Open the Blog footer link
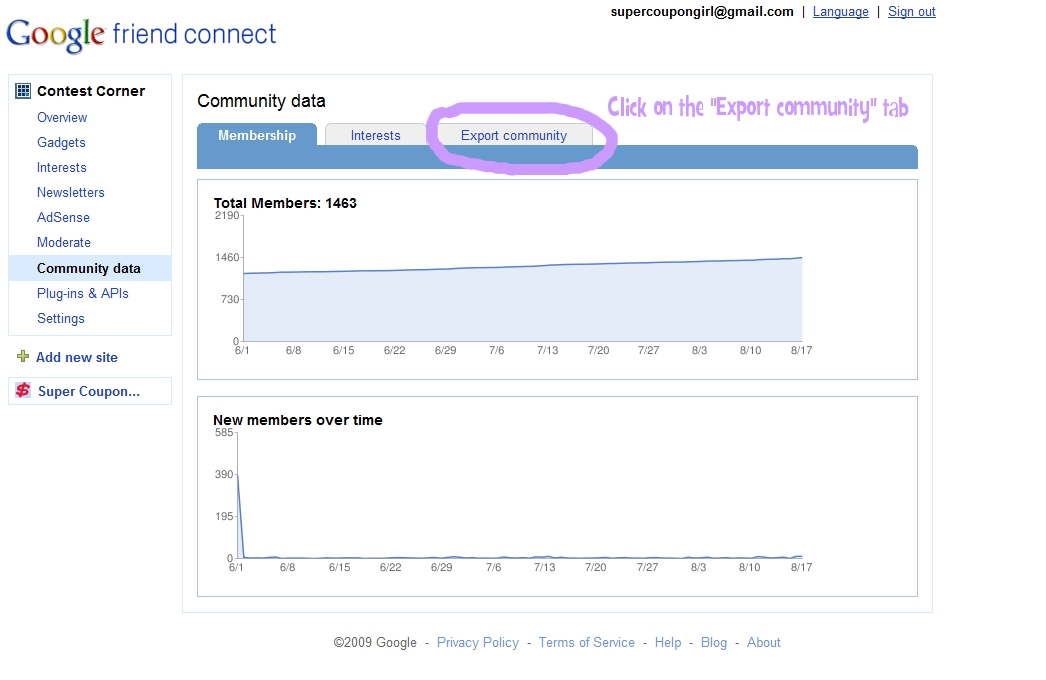The image size is (1046, 680). pyautogui.click(x=714, y=642)
